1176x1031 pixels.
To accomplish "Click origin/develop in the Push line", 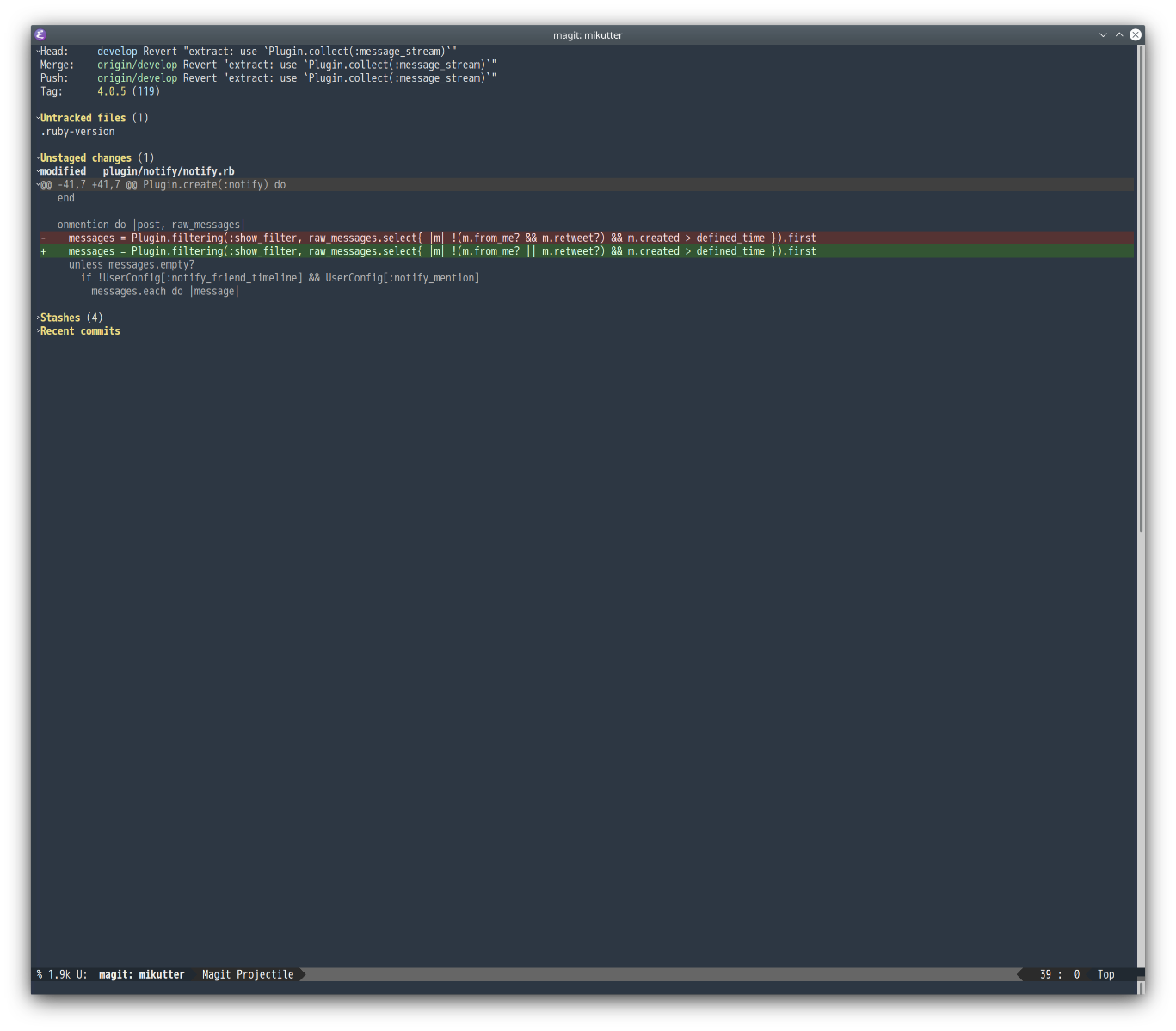I will point(137,78).
